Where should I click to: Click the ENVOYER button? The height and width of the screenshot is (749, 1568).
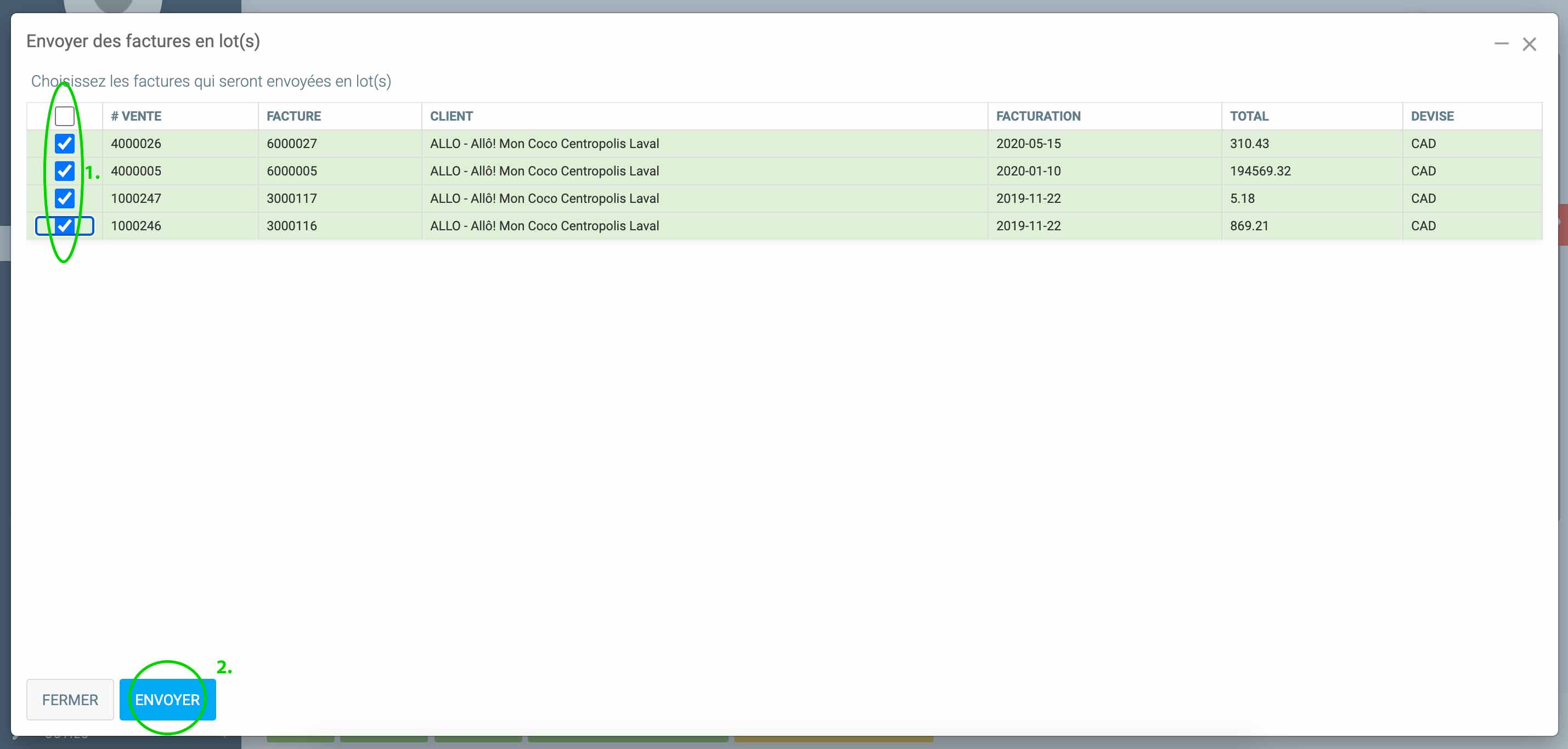[x=167, y=700]
